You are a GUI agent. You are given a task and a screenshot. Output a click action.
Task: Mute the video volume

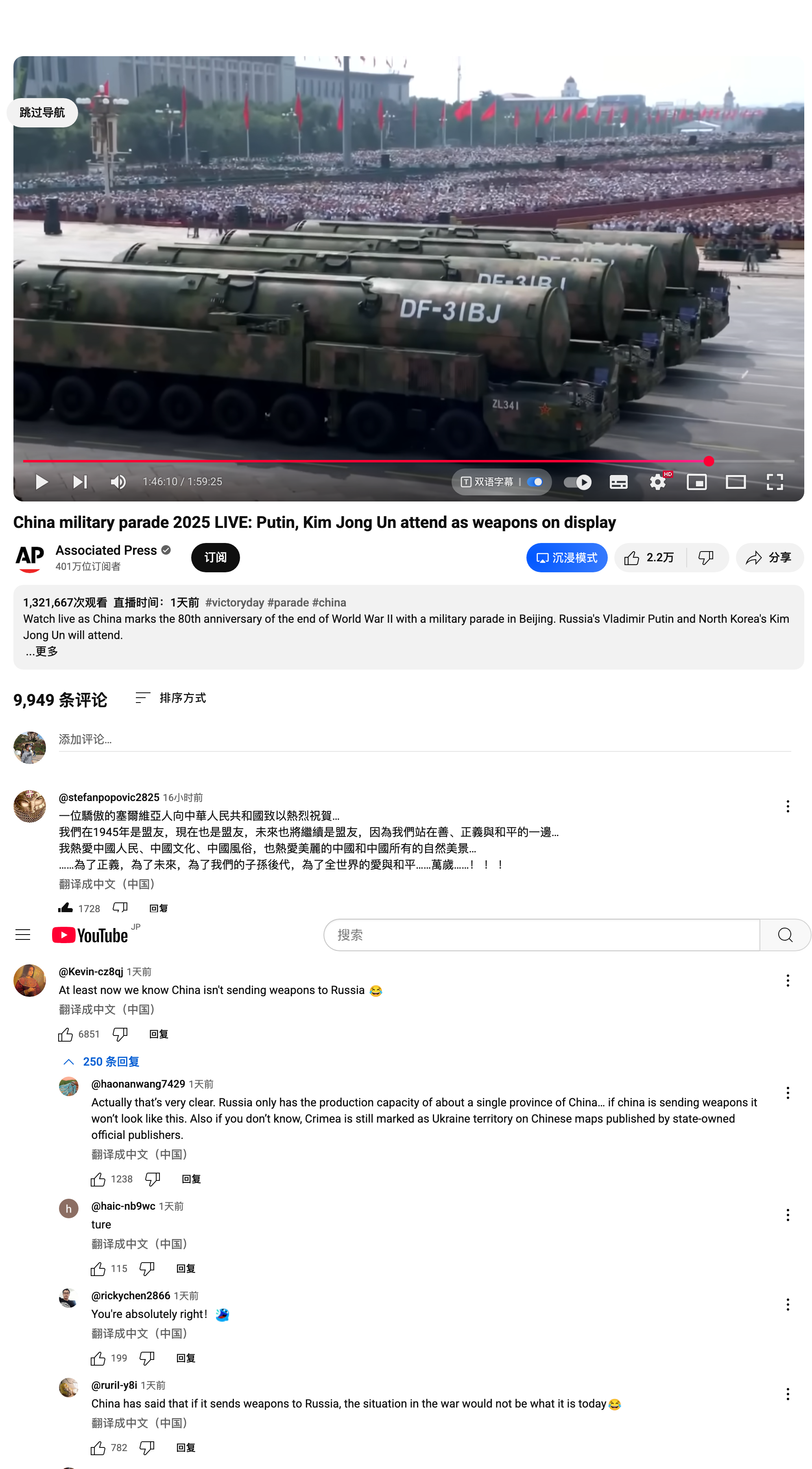118,482
